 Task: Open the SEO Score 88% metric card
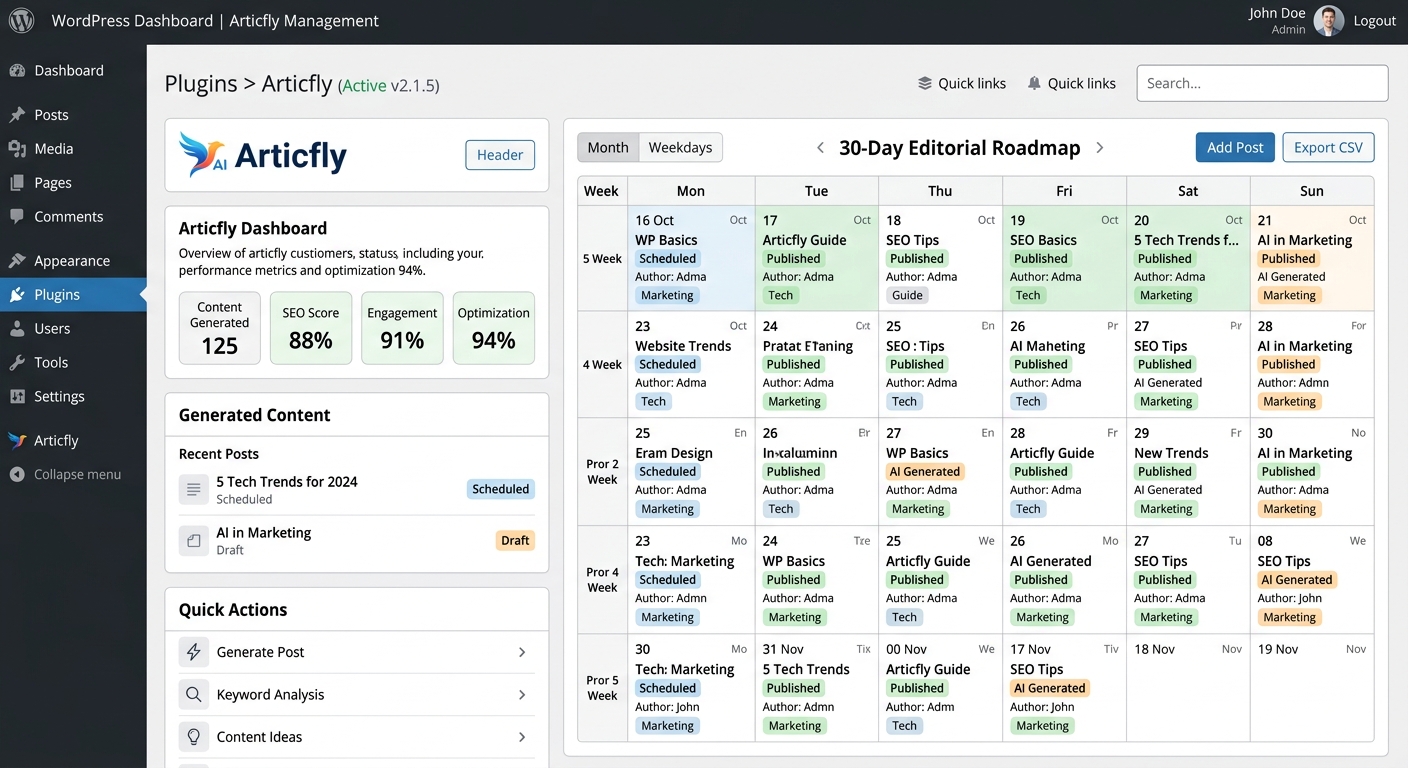point(311,328)
